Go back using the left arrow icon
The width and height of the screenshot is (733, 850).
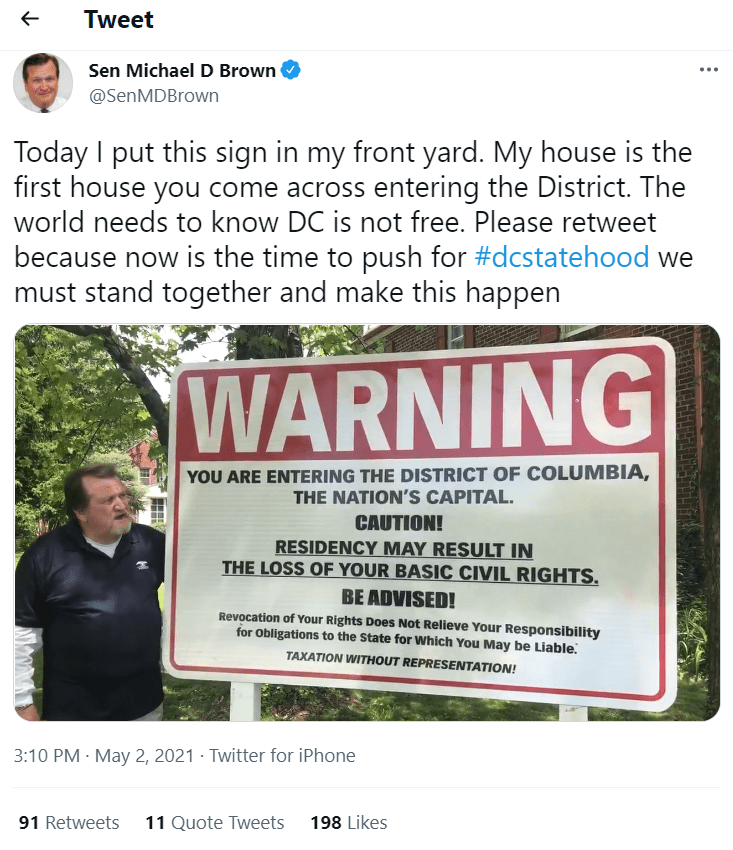click(30, 19)
